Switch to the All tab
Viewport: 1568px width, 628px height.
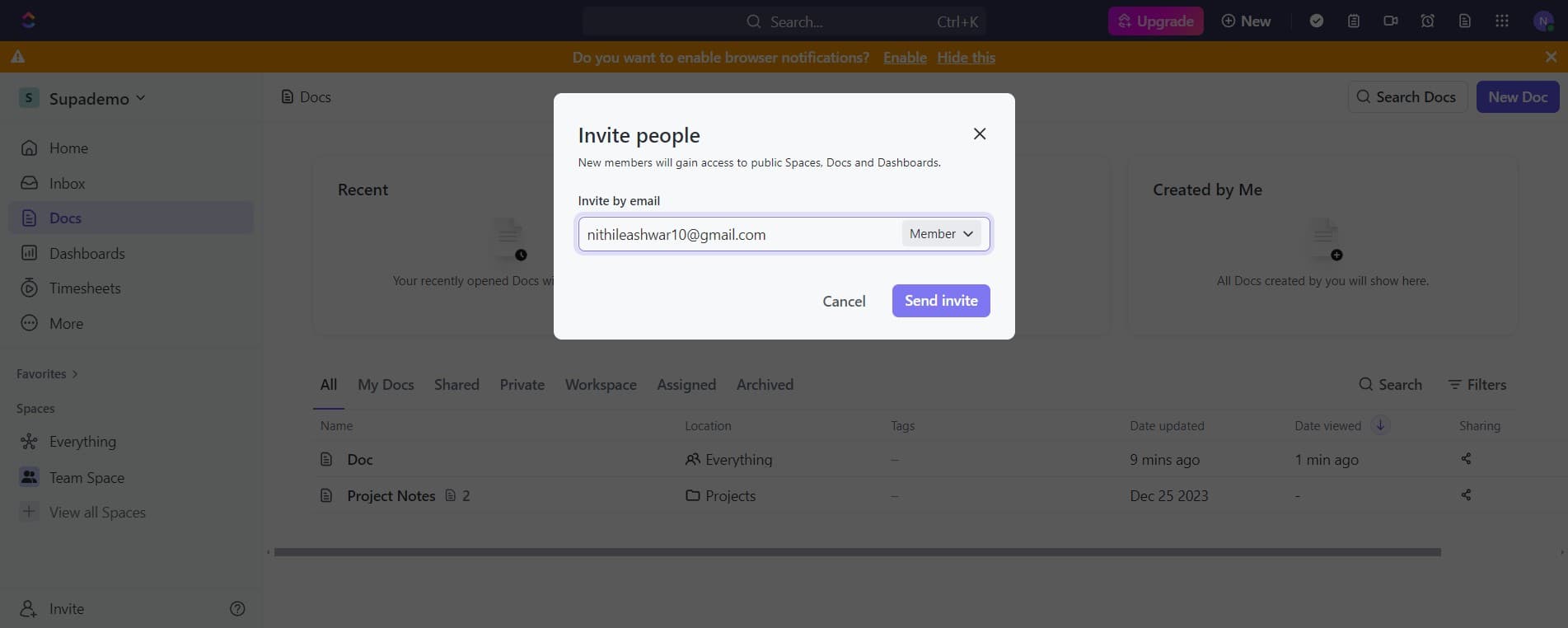[329, 384]
